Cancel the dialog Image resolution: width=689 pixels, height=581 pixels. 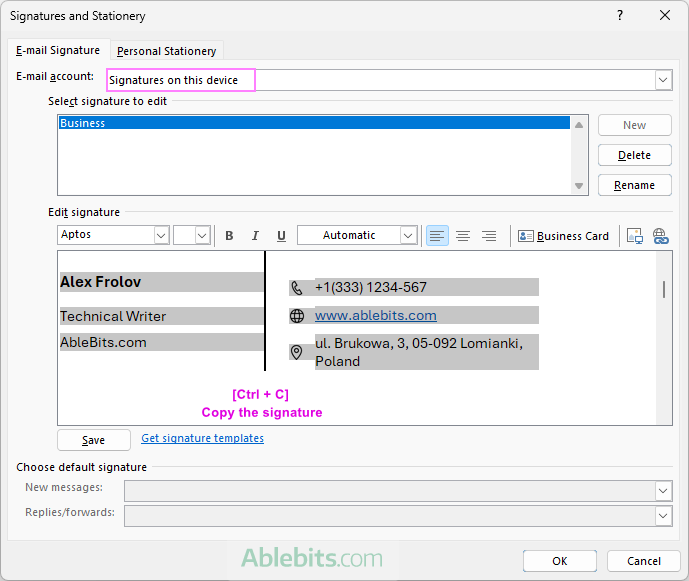coord(644,561)
